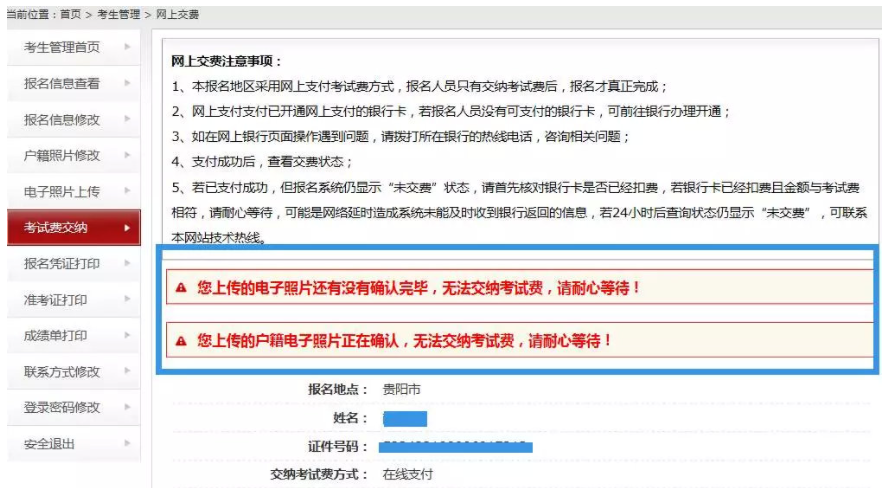The image size is (896, 488).
Task: Open 报名信息修改 in sidebar
Action: pos(62,119)
